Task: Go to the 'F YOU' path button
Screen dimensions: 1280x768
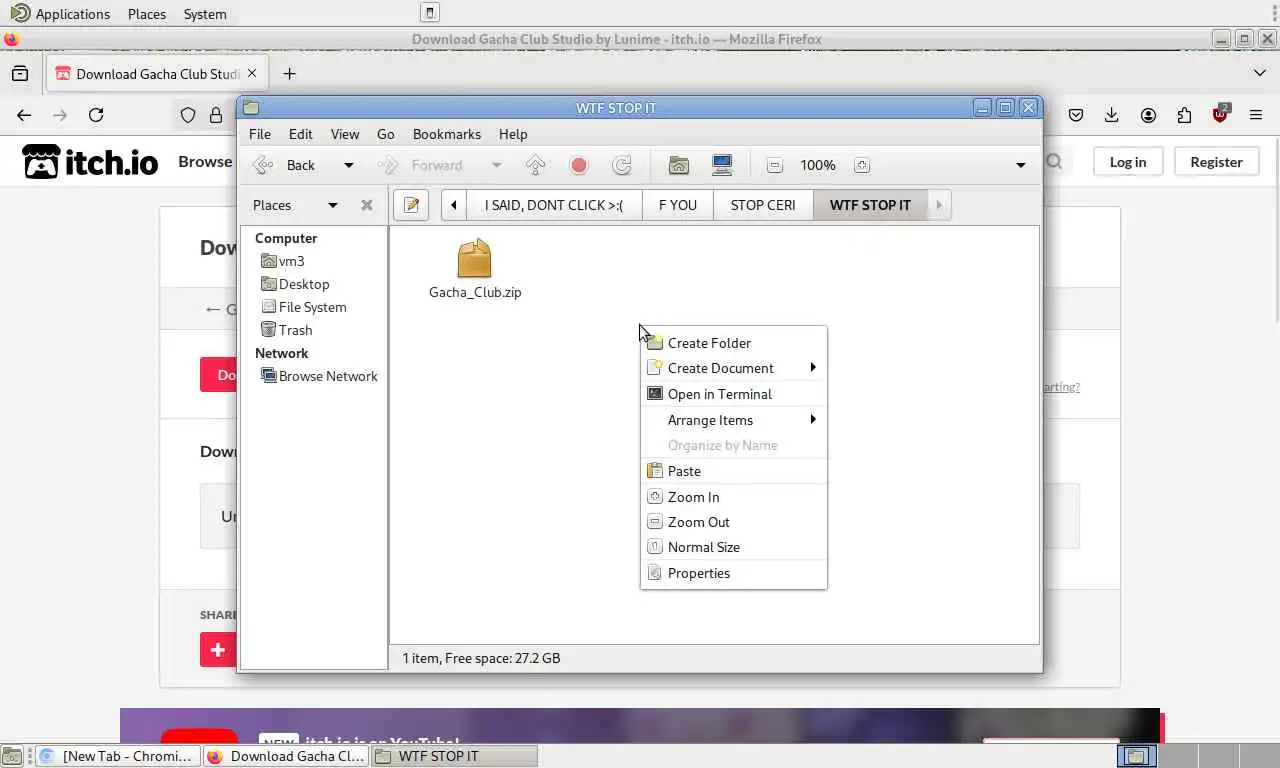Action: pyautogui.click(x=678, y=205)
